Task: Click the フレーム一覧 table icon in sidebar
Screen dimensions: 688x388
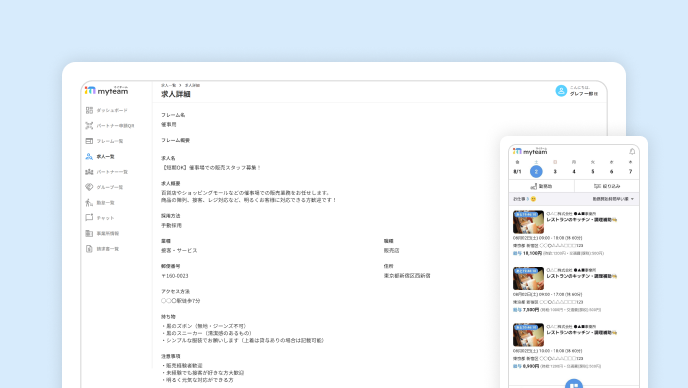Action: [89, 141]
